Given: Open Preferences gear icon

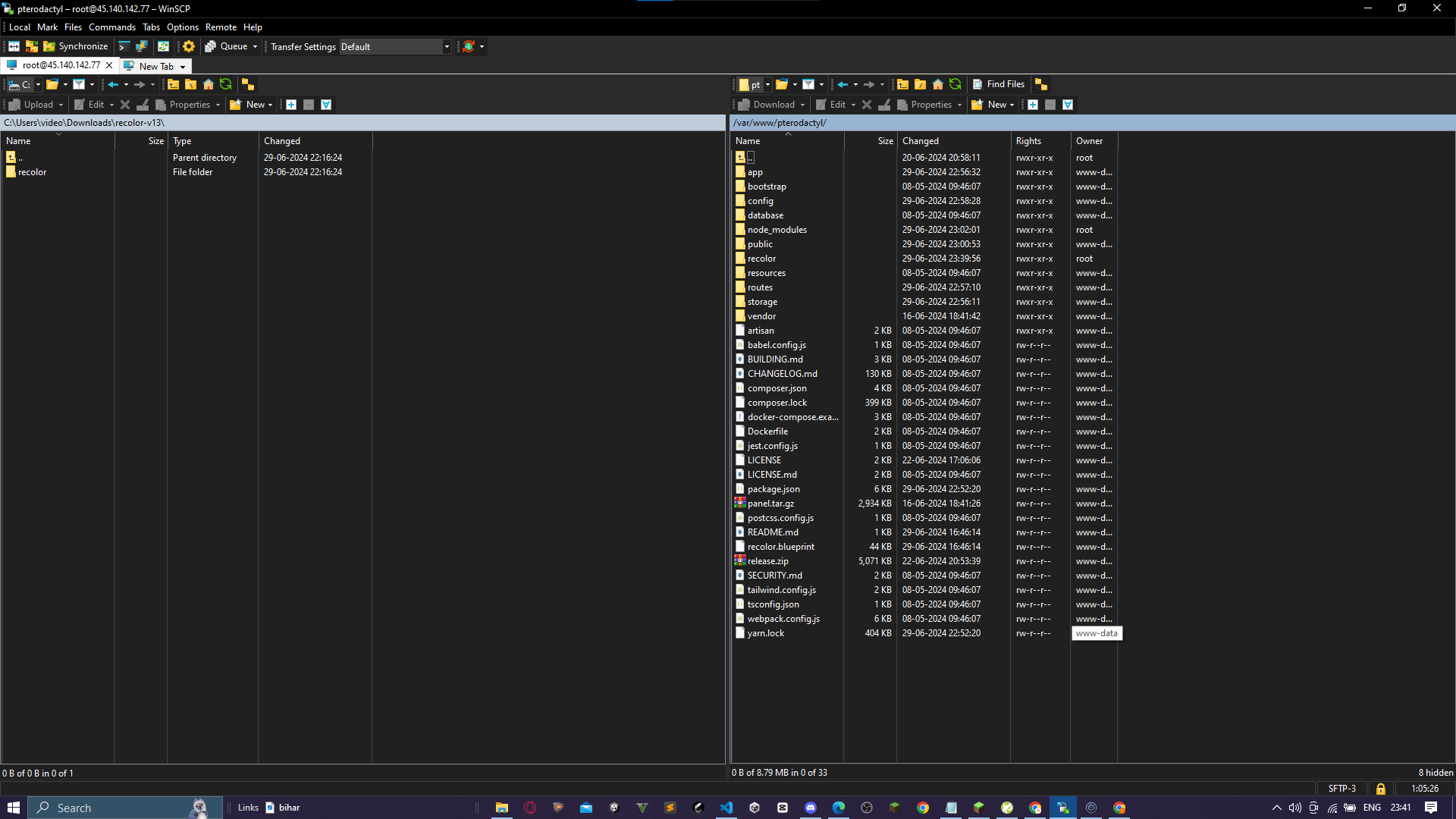Looking at the screenshot, I should pos(189,46).
